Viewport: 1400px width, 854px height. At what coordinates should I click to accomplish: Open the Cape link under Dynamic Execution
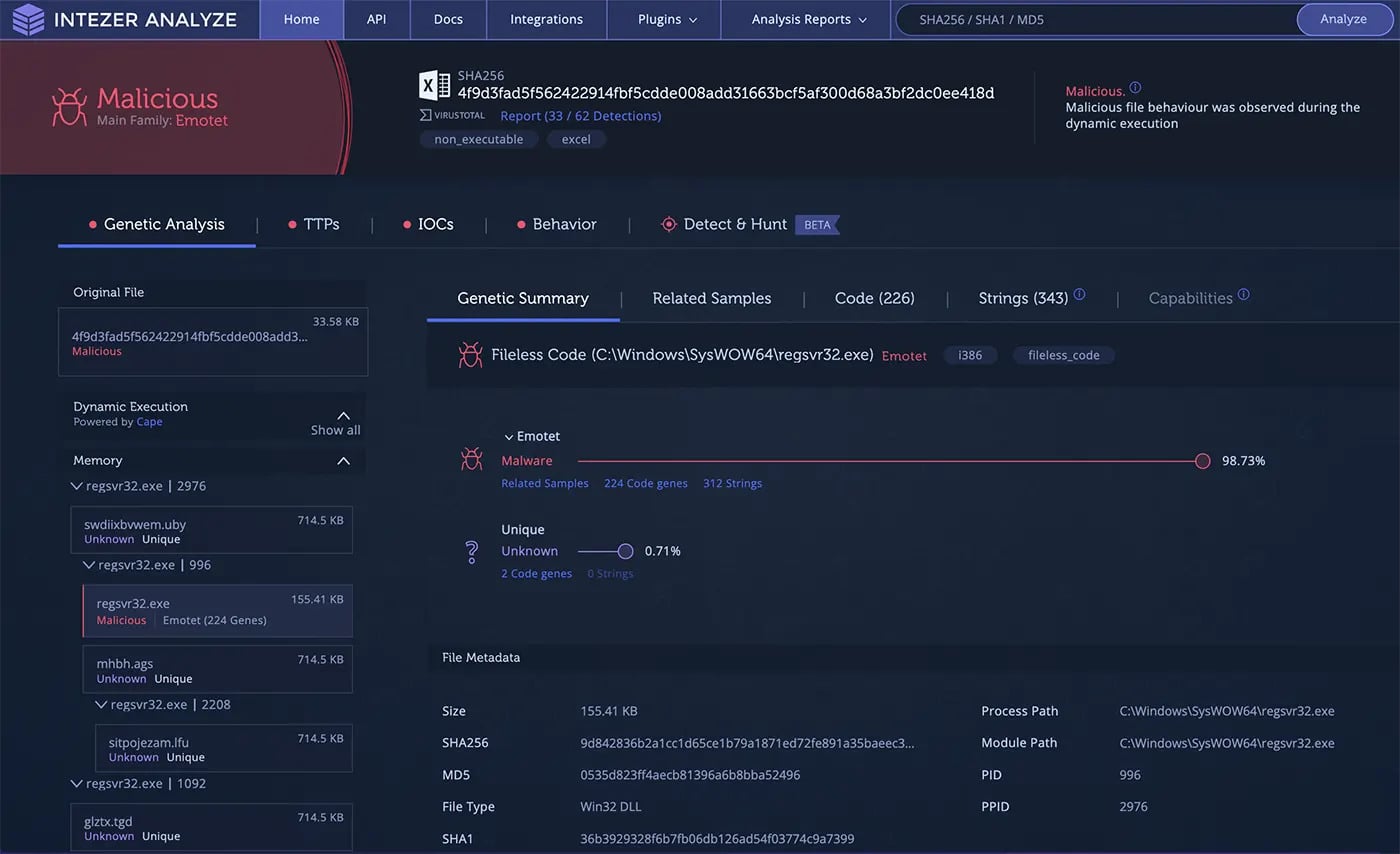(149, 422)
